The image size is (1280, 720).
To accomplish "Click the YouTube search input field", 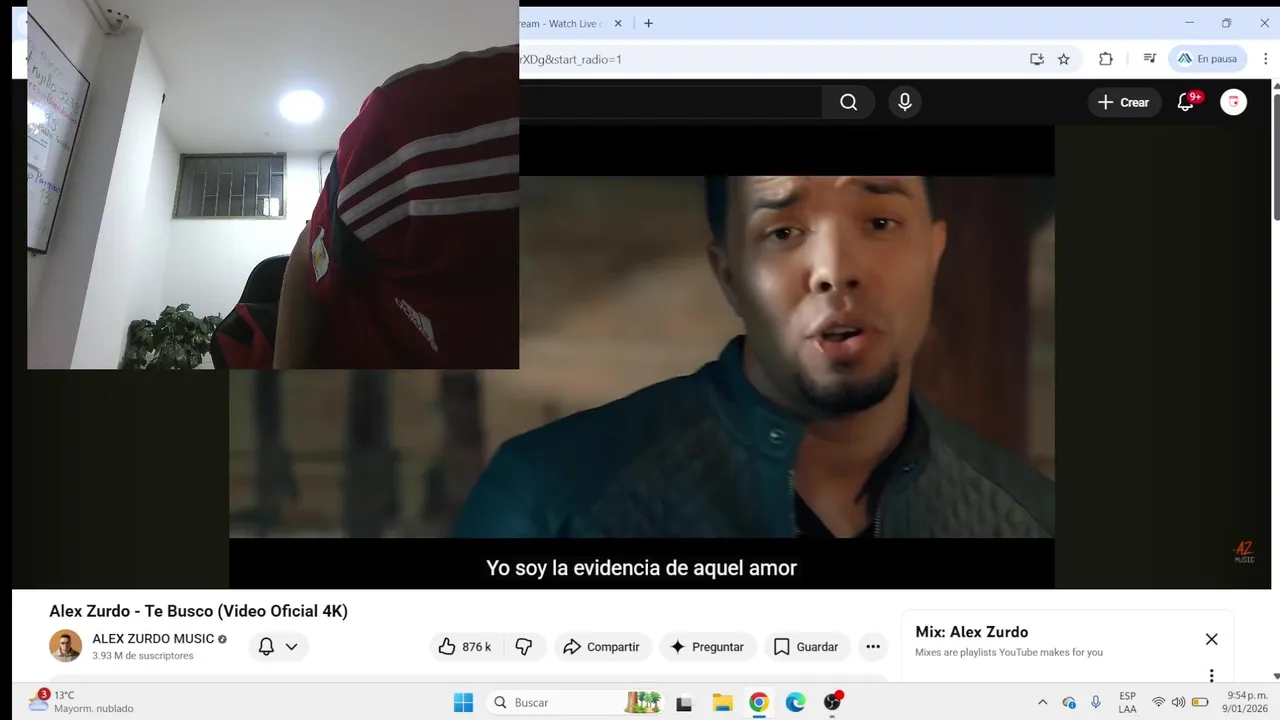I will pos(670,102).
